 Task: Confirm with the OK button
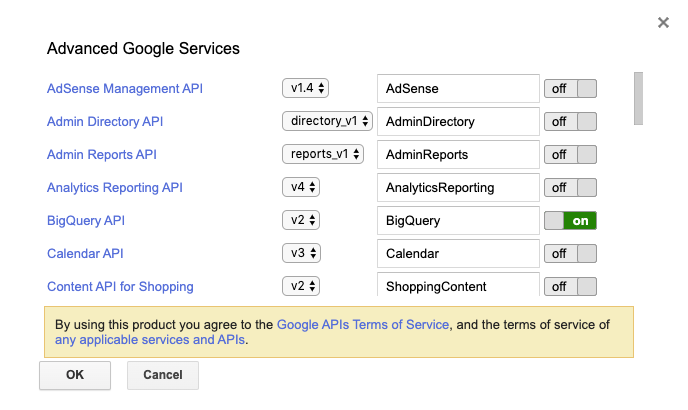pyautogui.click(x=75, y=375)
